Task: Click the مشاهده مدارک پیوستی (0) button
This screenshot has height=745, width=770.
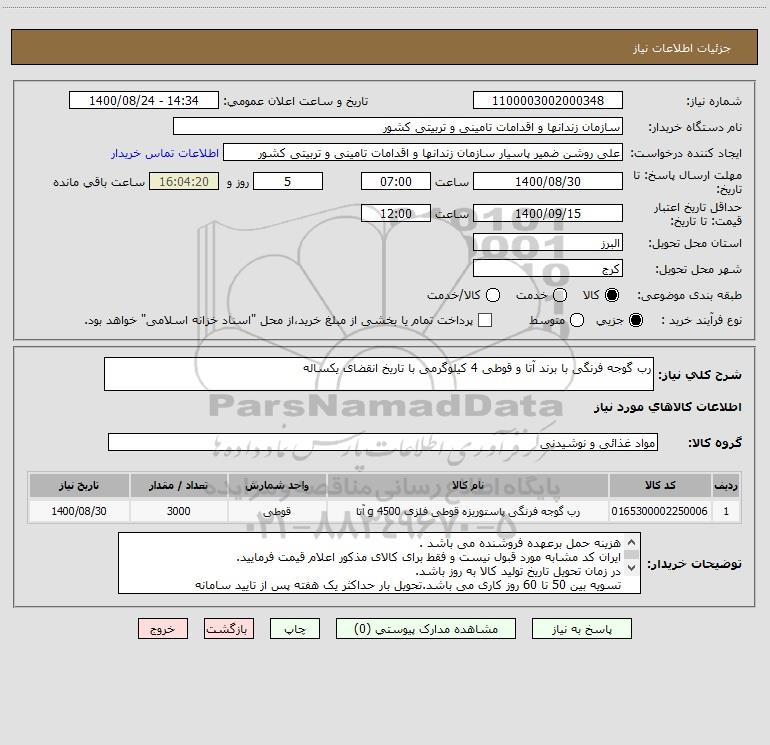Action: (x=426, y=629)
